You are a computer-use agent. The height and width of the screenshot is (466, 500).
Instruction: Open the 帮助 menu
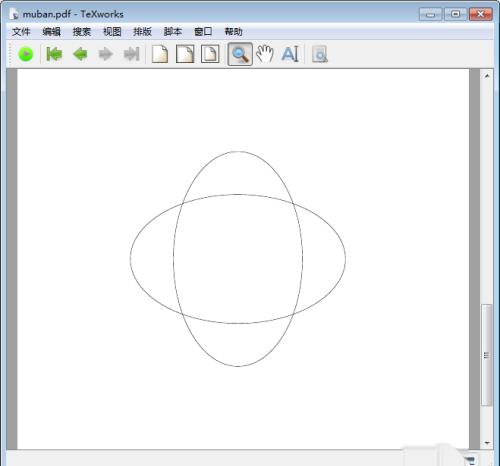point(233,32)
